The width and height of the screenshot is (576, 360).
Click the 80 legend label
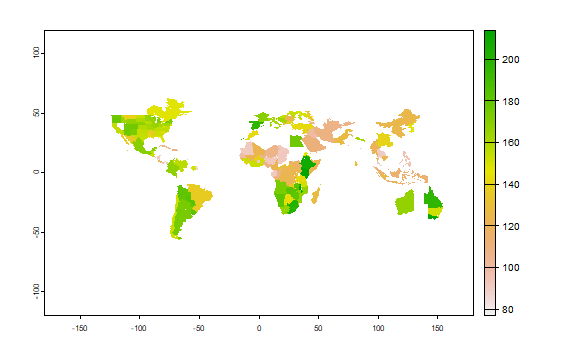click(x=507, y=310)
